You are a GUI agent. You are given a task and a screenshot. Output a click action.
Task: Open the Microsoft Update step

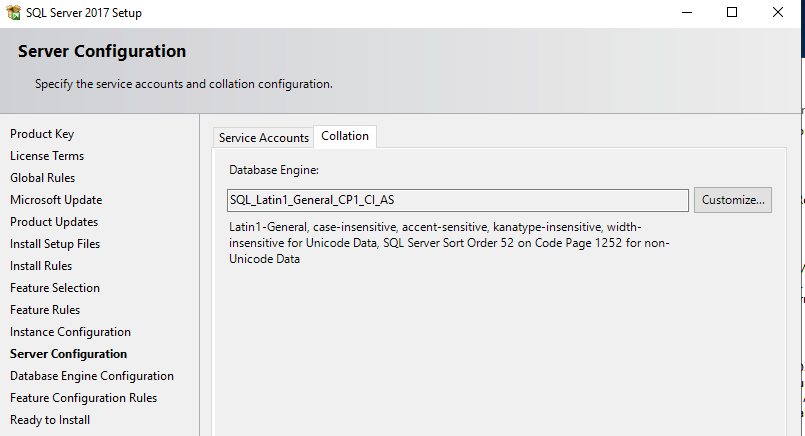pyautogui.click(x=56, y=200)
